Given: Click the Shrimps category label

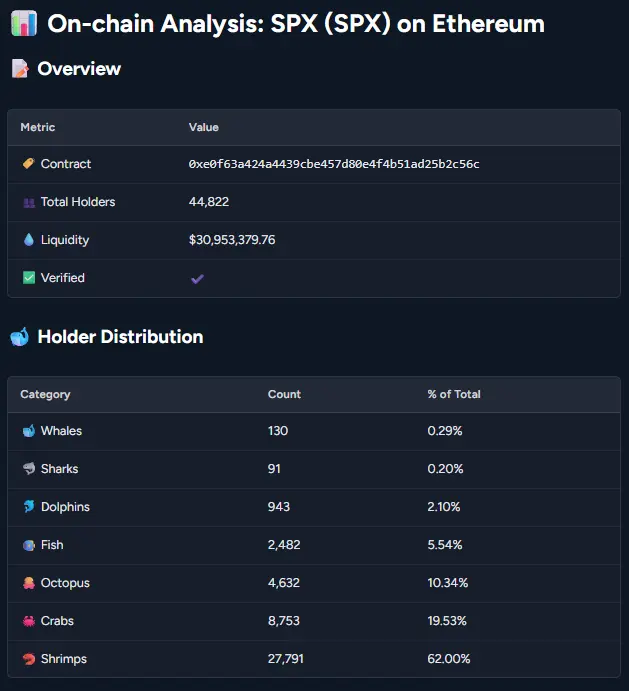Looking at the screenshot, I should [64, 659].
